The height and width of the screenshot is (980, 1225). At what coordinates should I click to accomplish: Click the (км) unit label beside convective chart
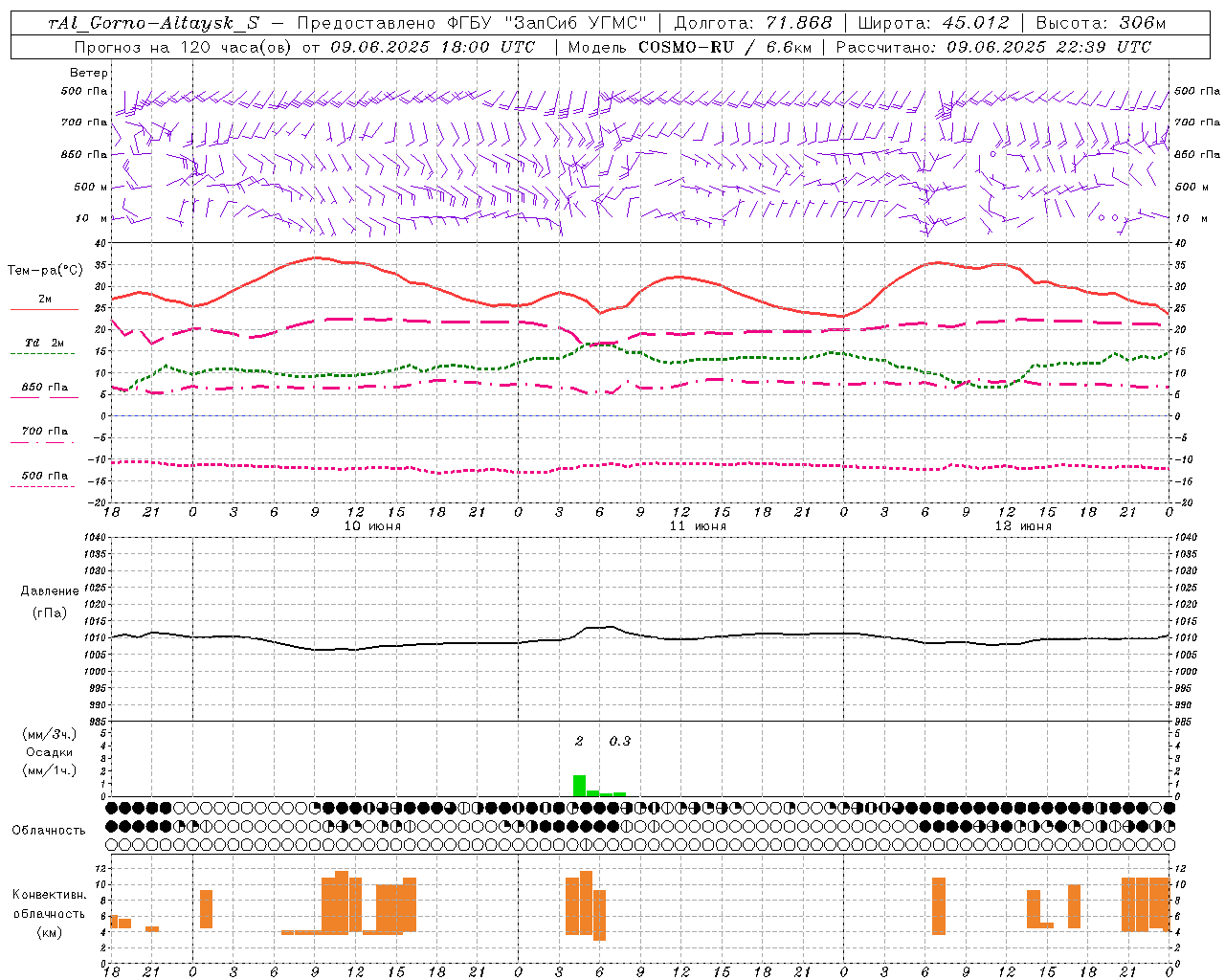[49, 932]
